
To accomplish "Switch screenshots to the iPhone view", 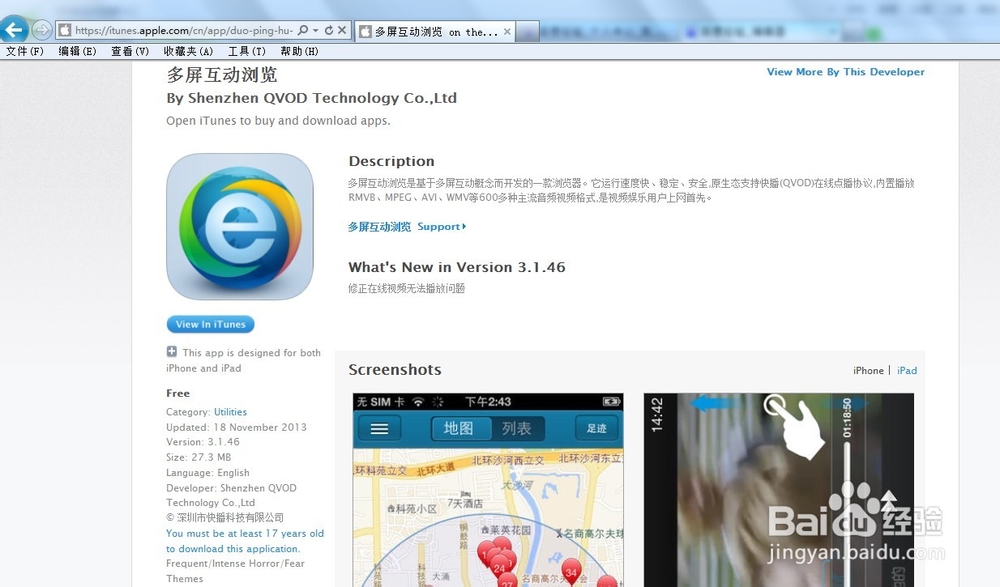I will [869, 371].
